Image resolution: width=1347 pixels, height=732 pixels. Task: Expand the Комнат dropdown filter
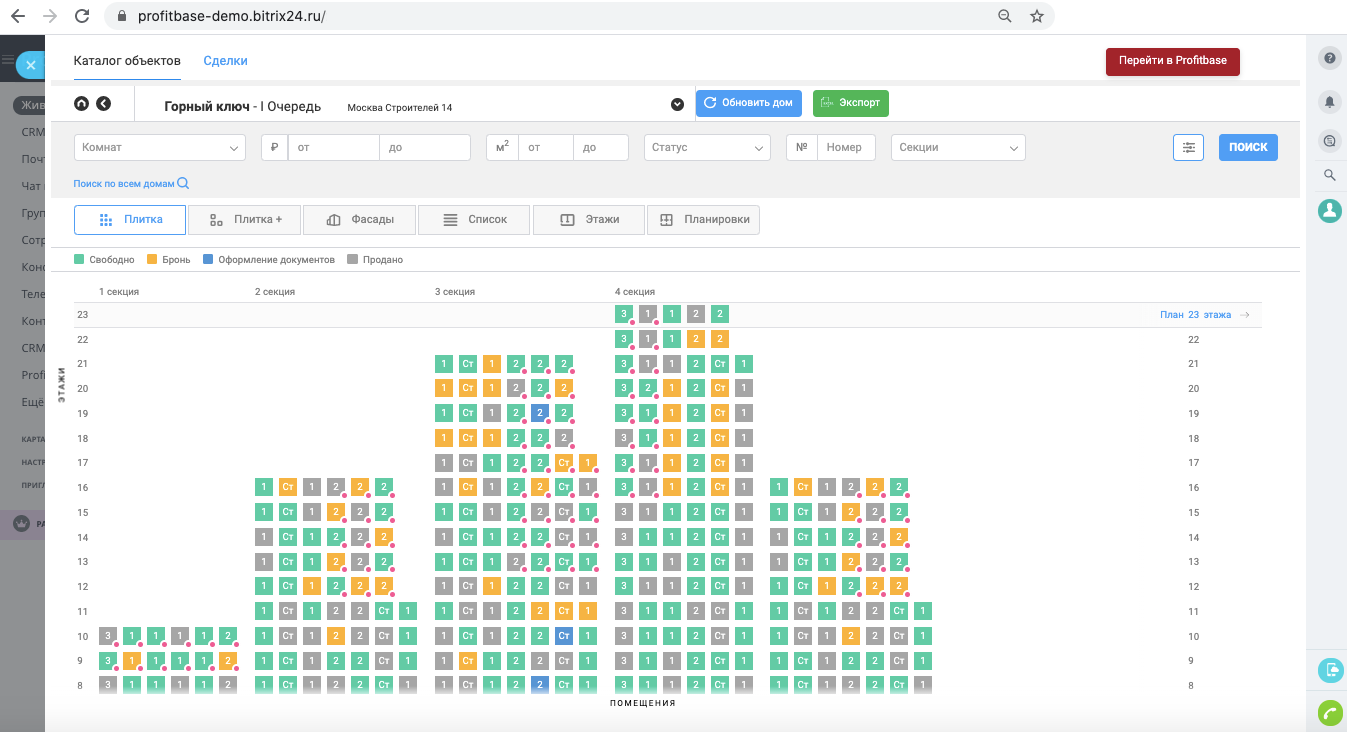(x=159, y=147)
